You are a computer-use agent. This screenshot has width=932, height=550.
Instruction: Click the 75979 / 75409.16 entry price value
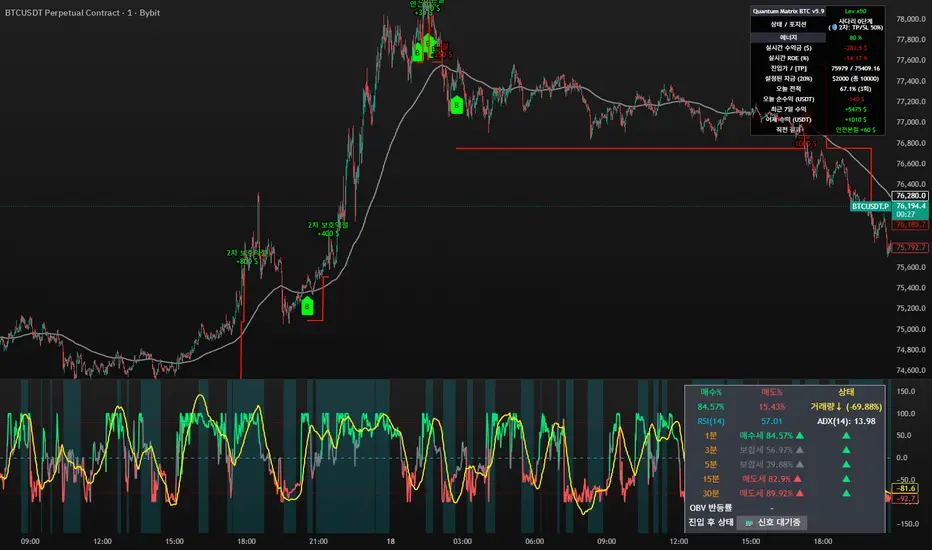click(x=855, y=68)
